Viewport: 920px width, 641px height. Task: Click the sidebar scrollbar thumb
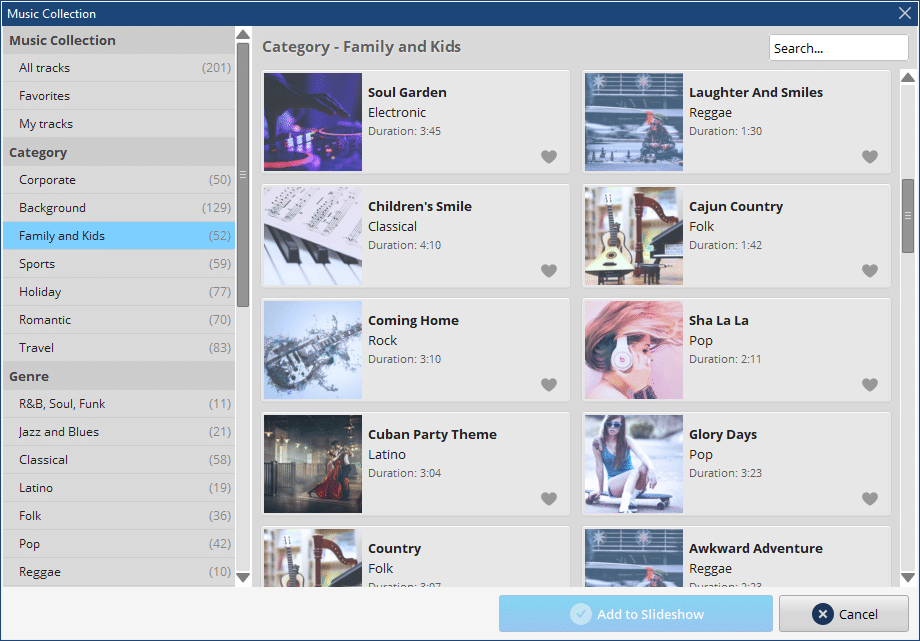point(243,174)
